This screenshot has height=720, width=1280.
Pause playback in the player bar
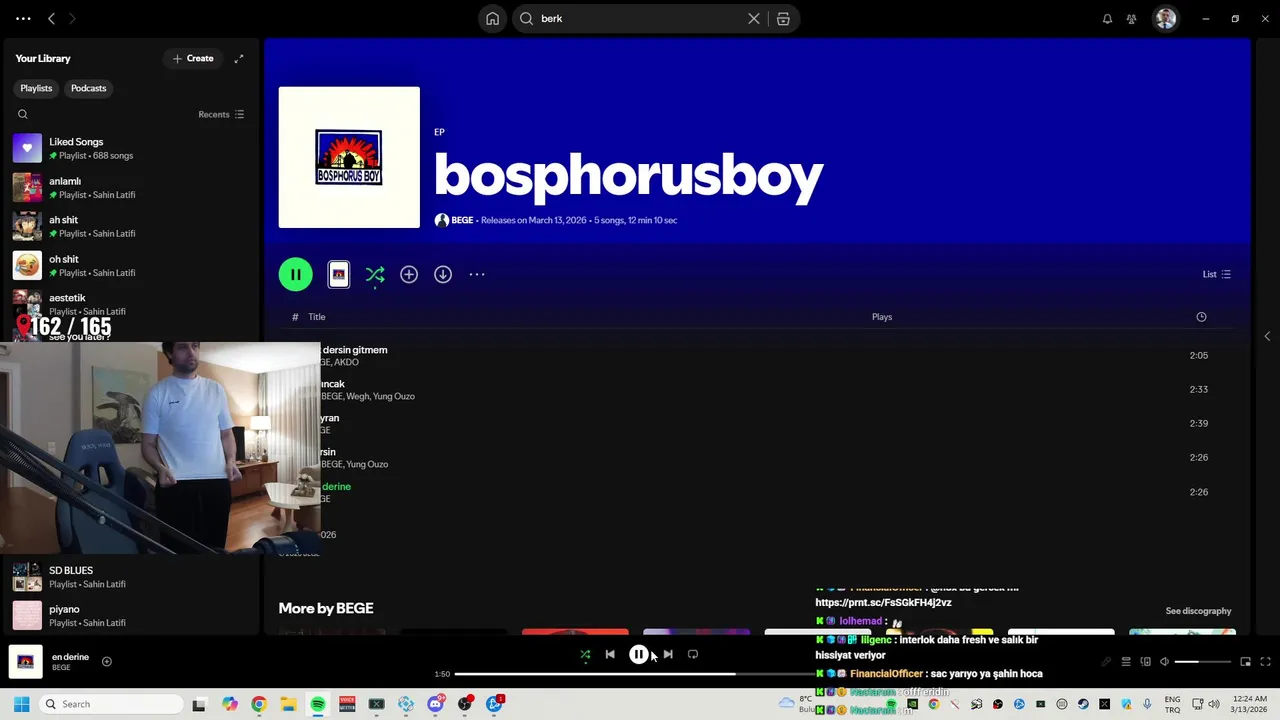tap(638, 655)
